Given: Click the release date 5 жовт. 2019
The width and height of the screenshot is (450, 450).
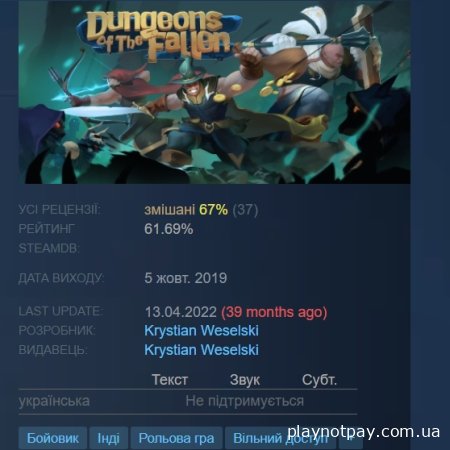Looking at the screenshot, I should 186,278.
